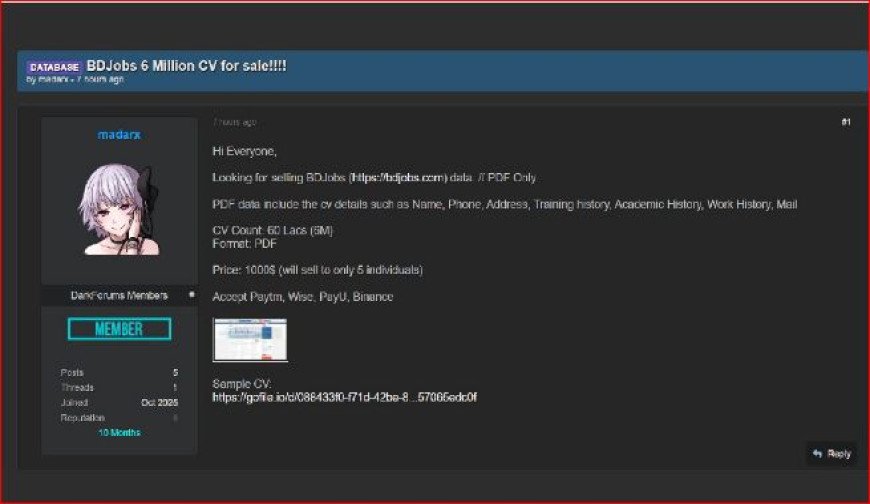Screen dimensions: 870x504
Task: Click the Posts count row
Action: click(119, 372)
